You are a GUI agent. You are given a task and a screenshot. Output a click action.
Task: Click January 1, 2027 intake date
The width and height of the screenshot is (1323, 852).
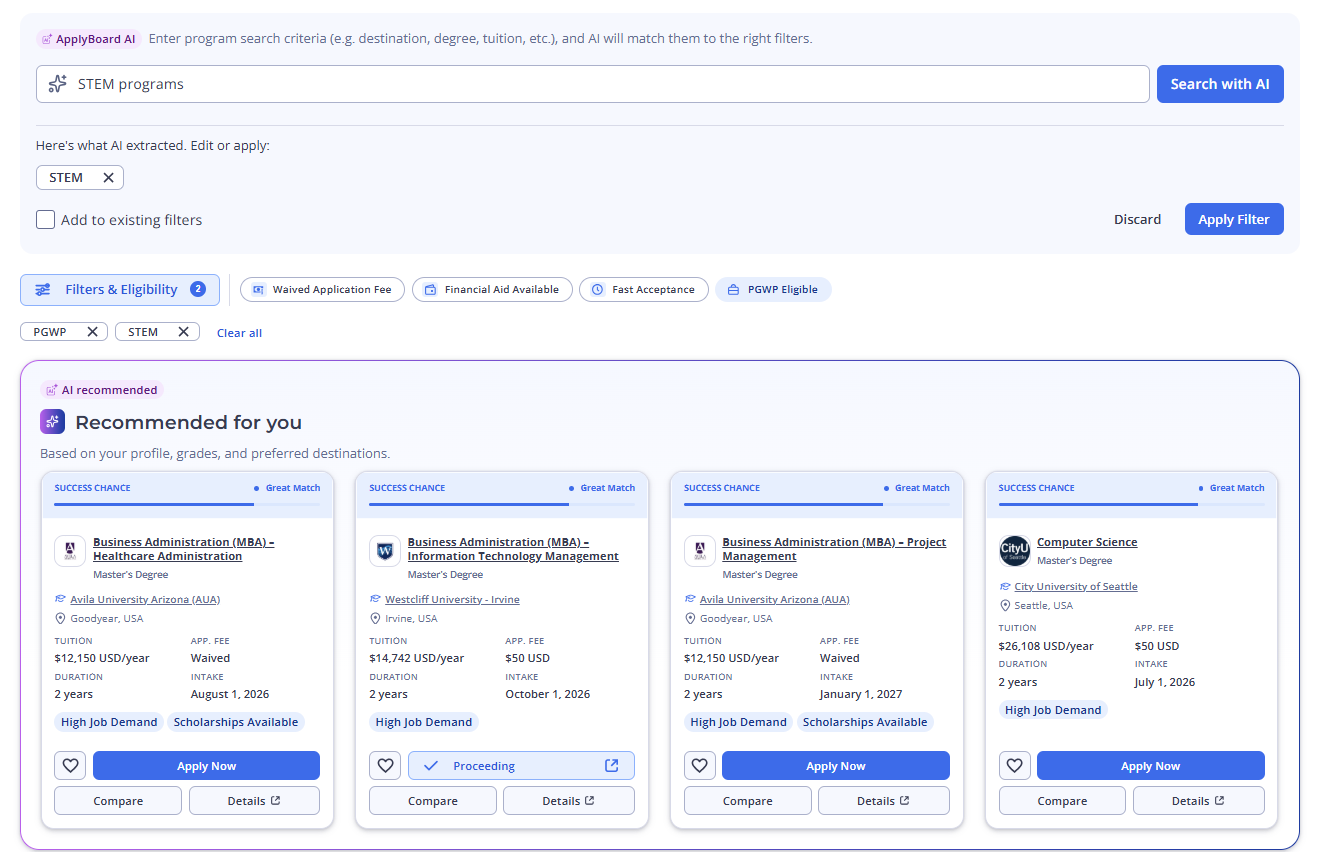click(861, 694)
